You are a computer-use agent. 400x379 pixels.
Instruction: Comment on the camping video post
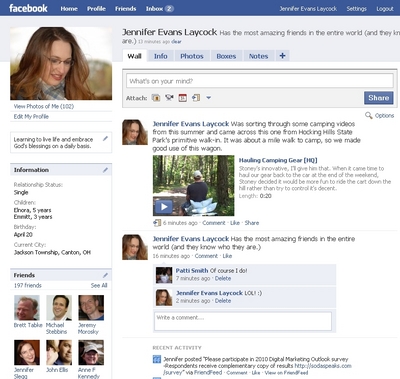(214, 223)
